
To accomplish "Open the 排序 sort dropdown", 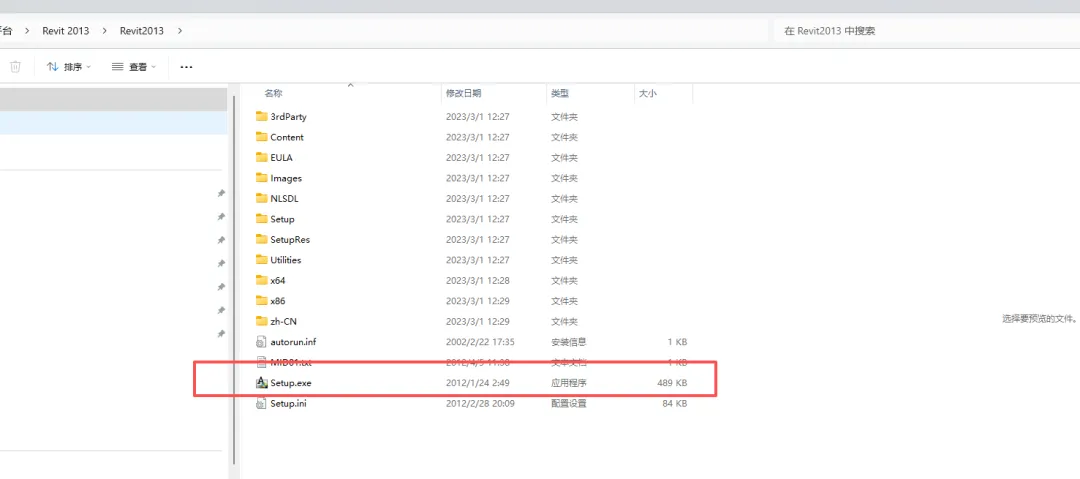I will (69, 67).
